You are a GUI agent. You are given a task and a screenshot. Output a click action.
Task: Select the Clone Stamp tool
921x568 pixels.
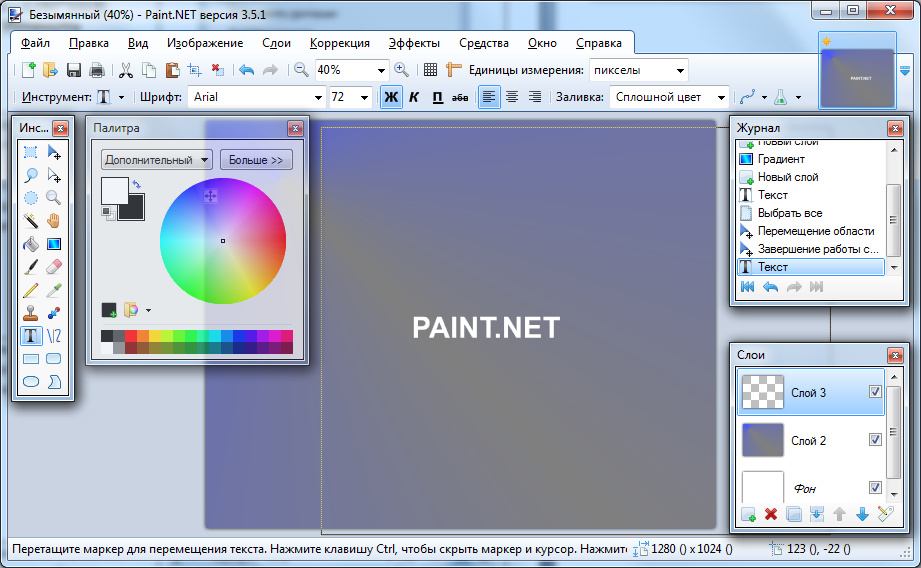pyautogui.click(x=31, y=312)
